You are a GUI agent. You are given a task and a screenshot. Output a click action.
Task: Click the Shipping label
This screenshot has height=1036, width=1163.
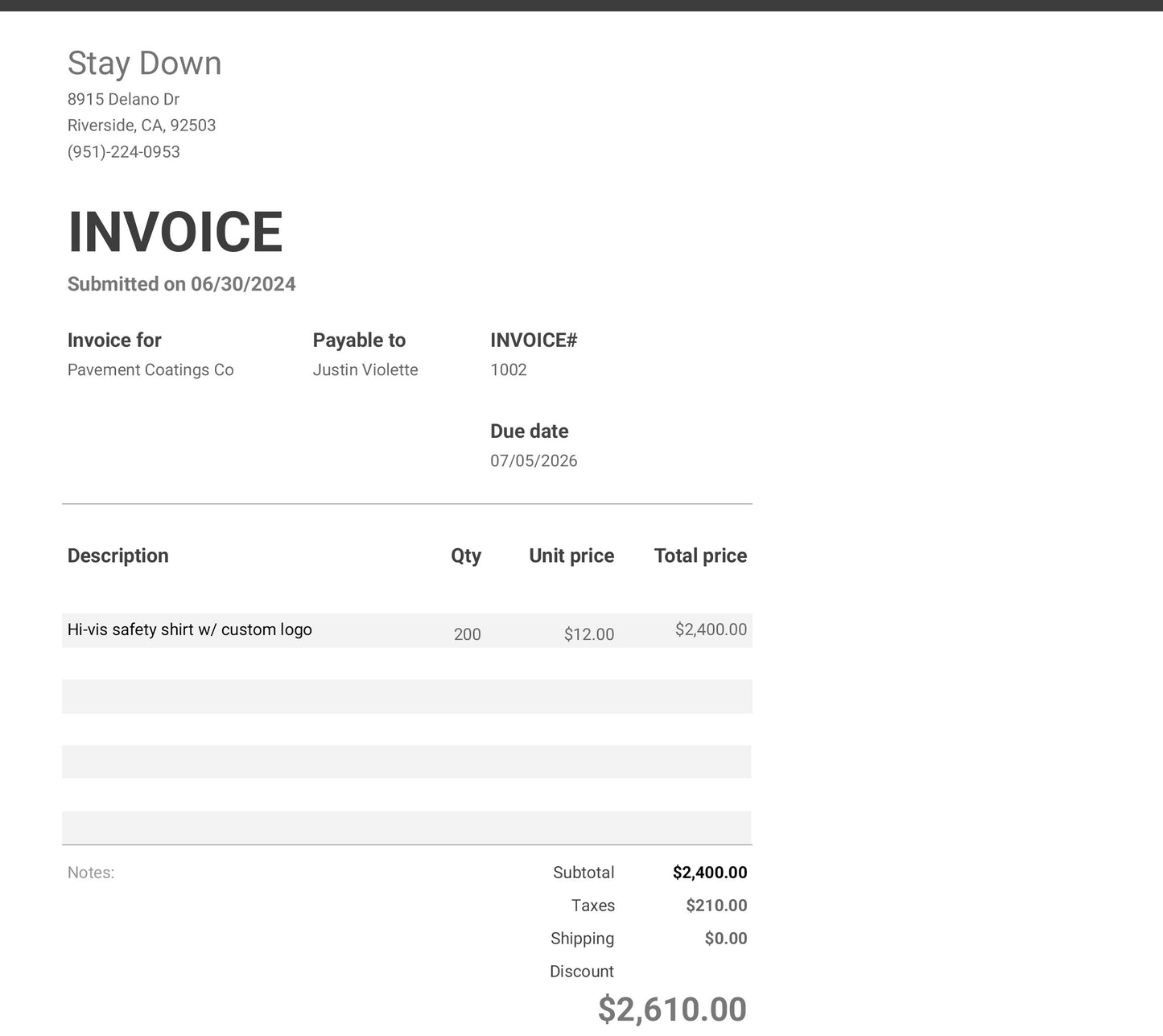coord(582,939)
